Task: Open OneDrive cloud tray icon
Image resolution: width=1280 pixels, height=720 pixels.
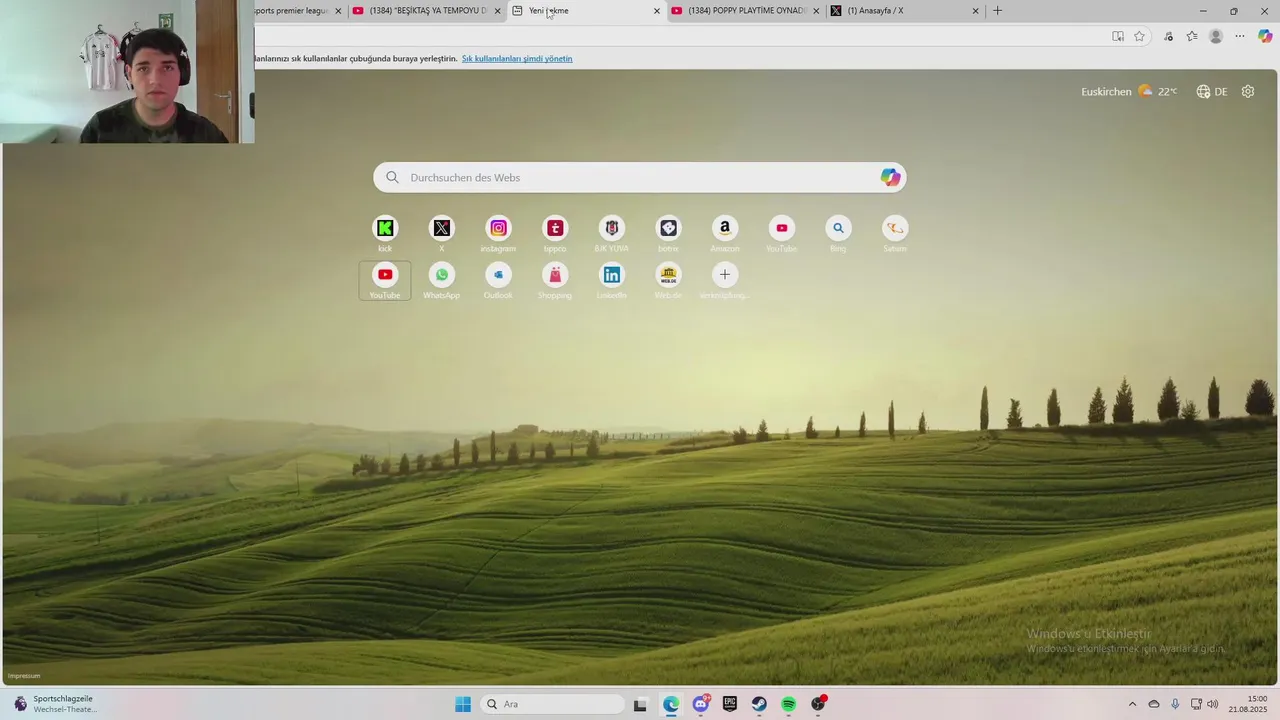Action: (1154, 704)
